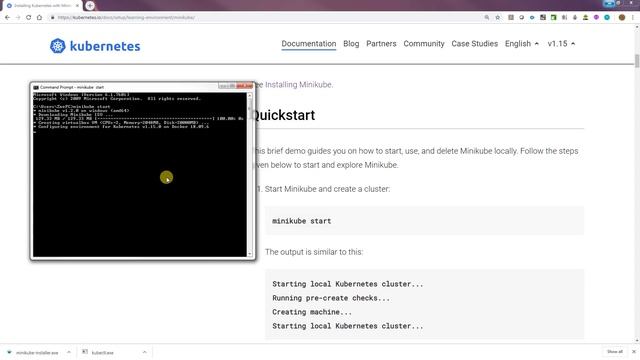Click the 'minikube start' code snippet
Image resolution: width=640 pixels, height=360 pixels.
tap(302, 221)
